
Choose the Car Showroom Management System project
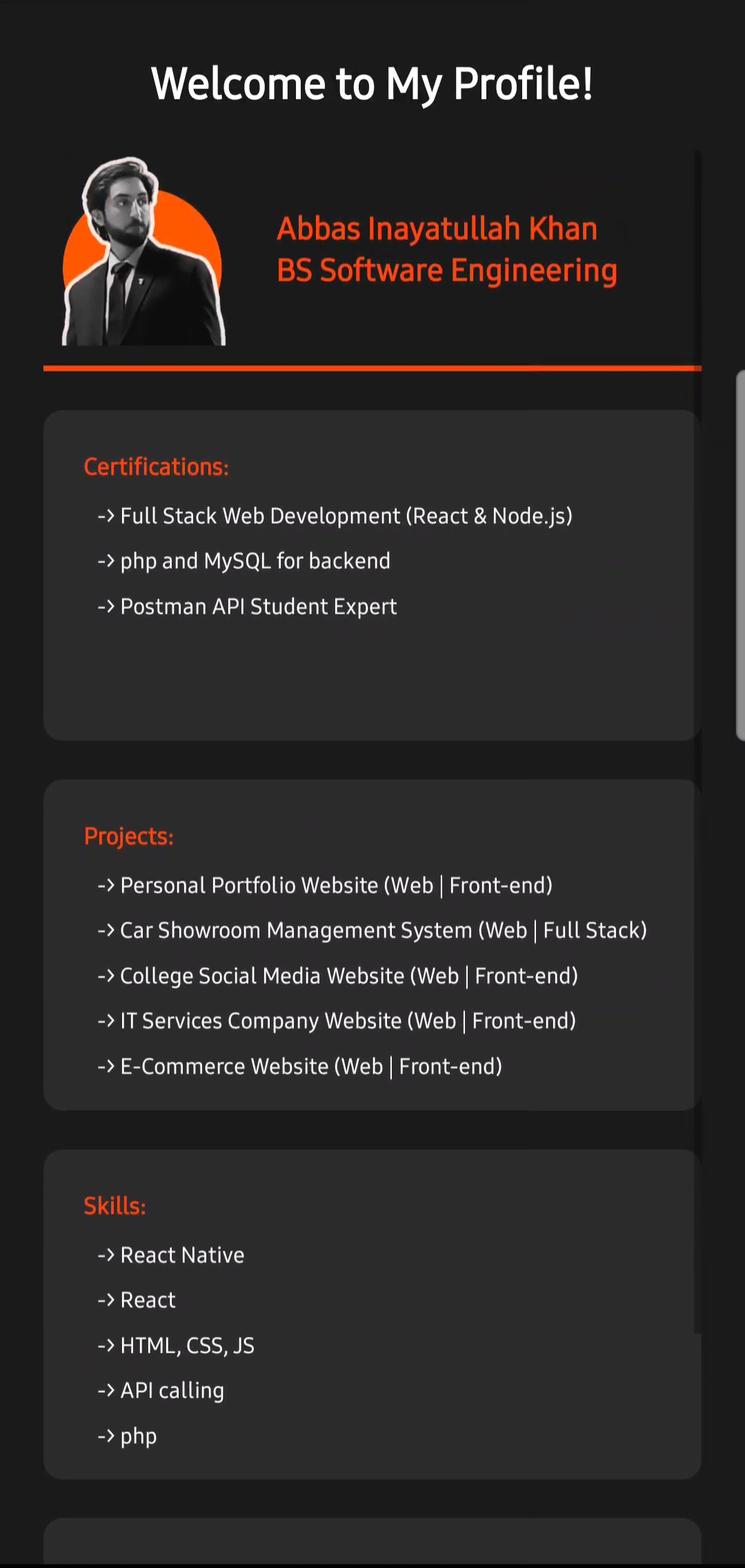click(x=383, y=931)
